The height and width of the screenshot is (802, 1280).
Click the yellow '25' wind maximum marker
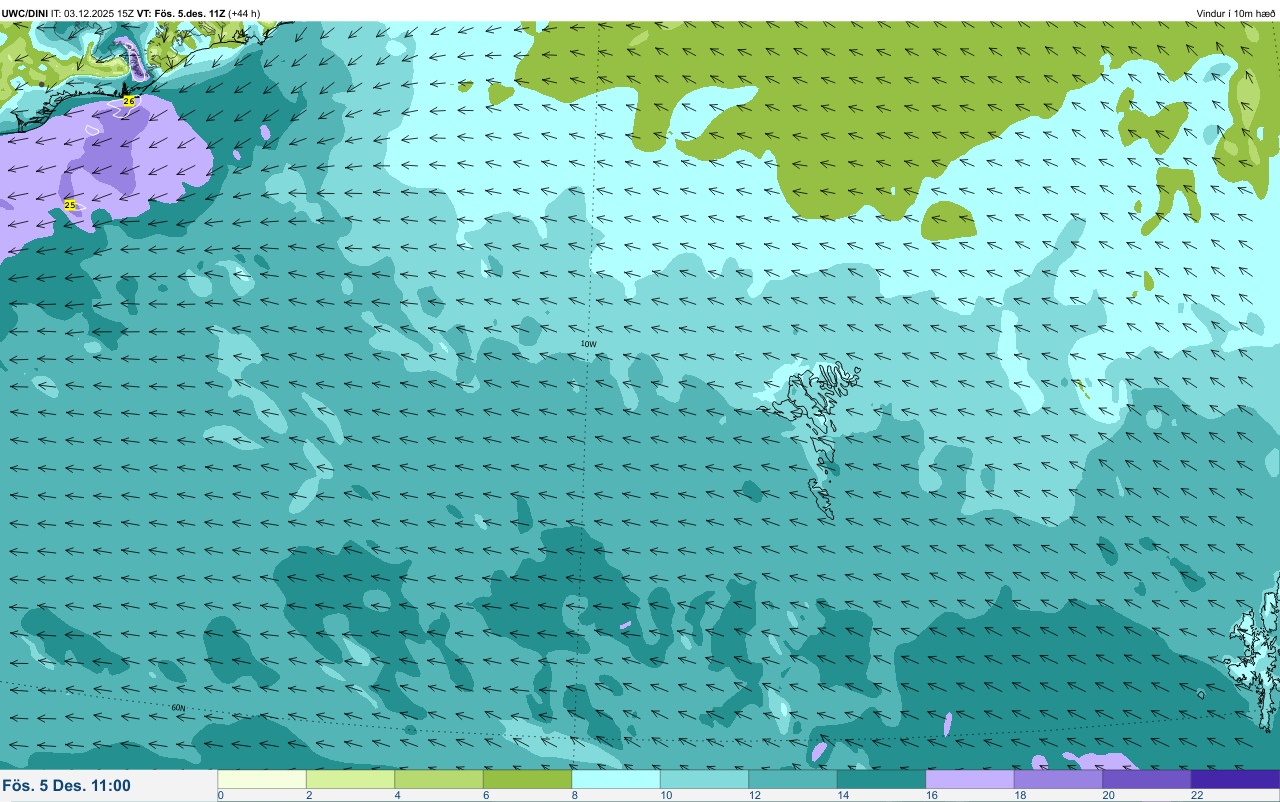[69, 204]
